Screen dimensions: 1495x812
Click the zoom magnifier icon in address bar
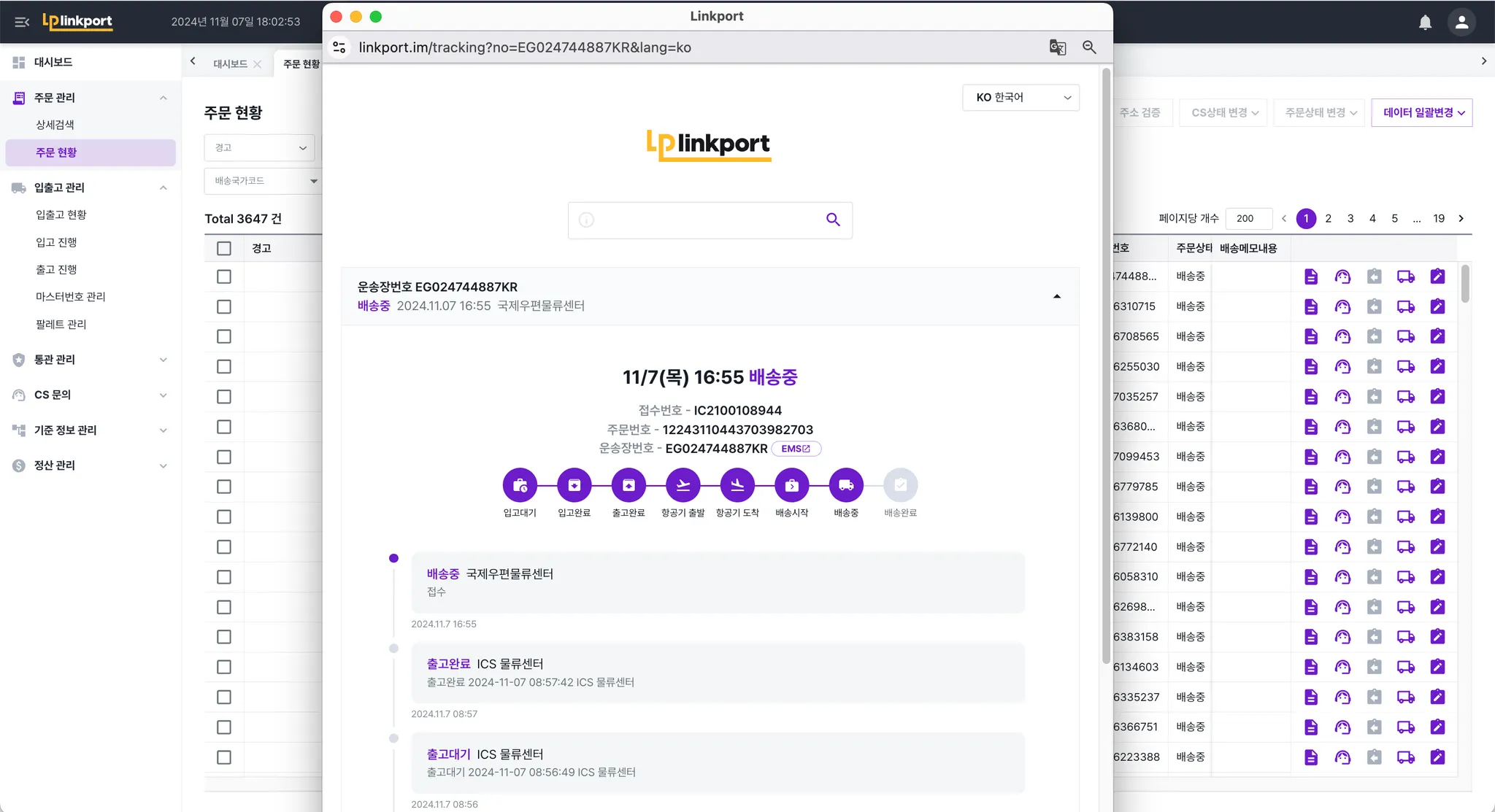1089,47
